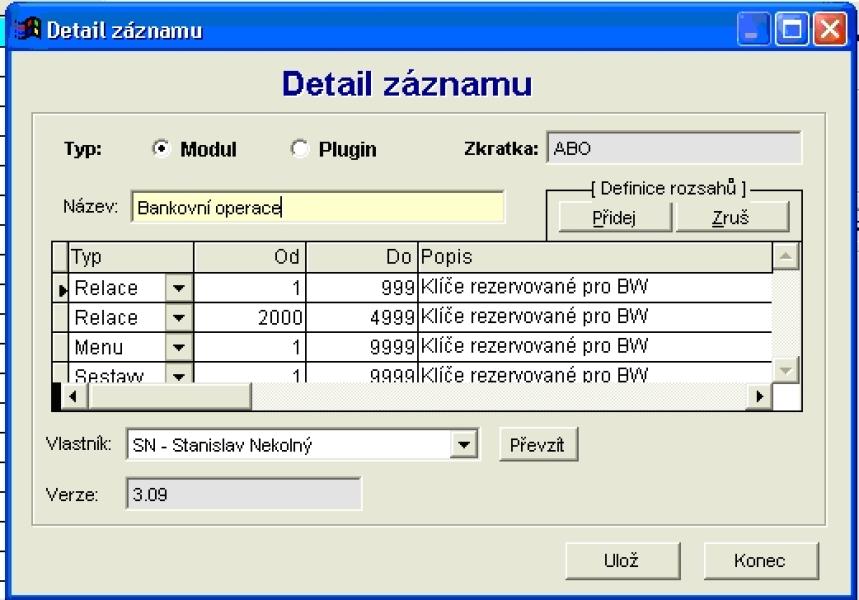Click the horizontal scrollbar thumb in grid
The image size is (859, 600).
click(x=170, y=396)
